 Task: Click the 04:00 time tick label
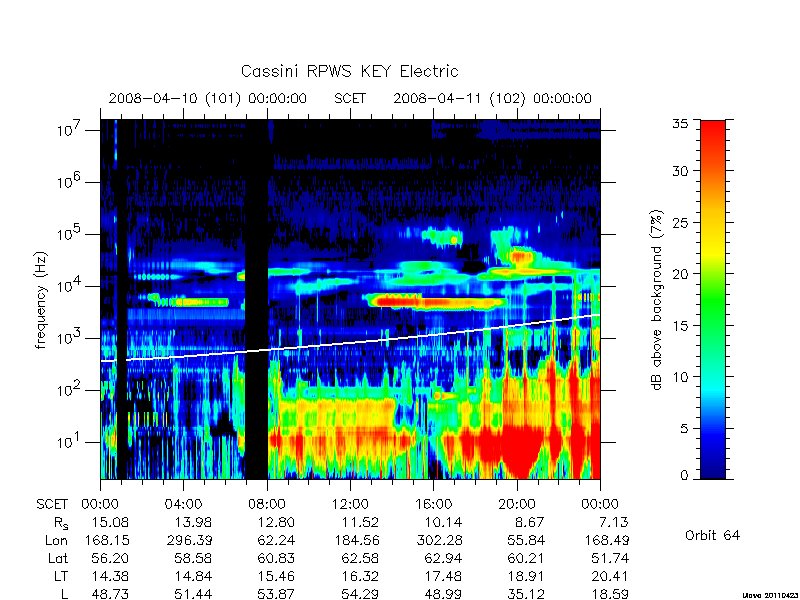coord(184,504)
